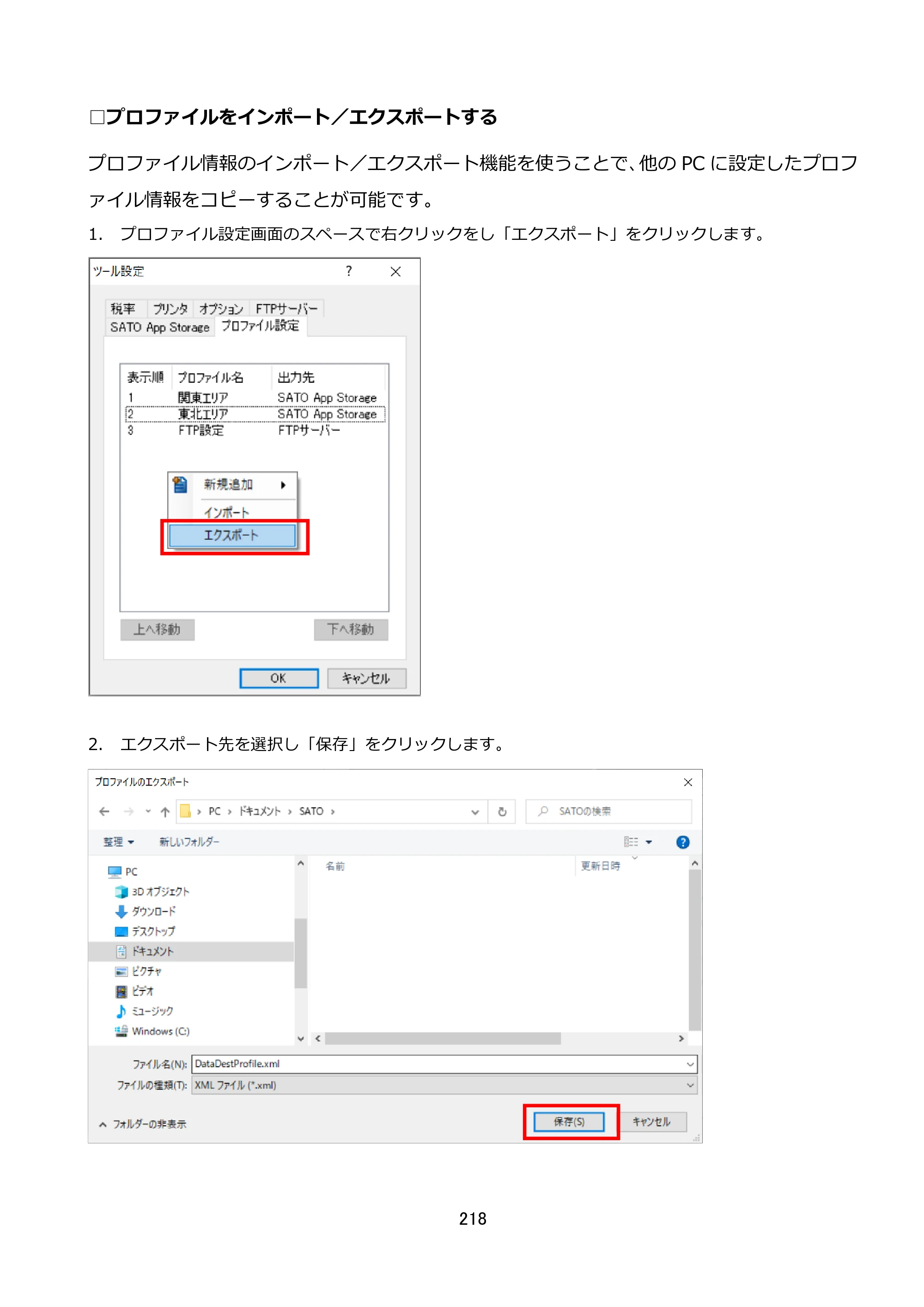The width and height of the screenshot is (924, 1307).
Task: Choose エクスポート from the context menu
Action: point(233,535)
